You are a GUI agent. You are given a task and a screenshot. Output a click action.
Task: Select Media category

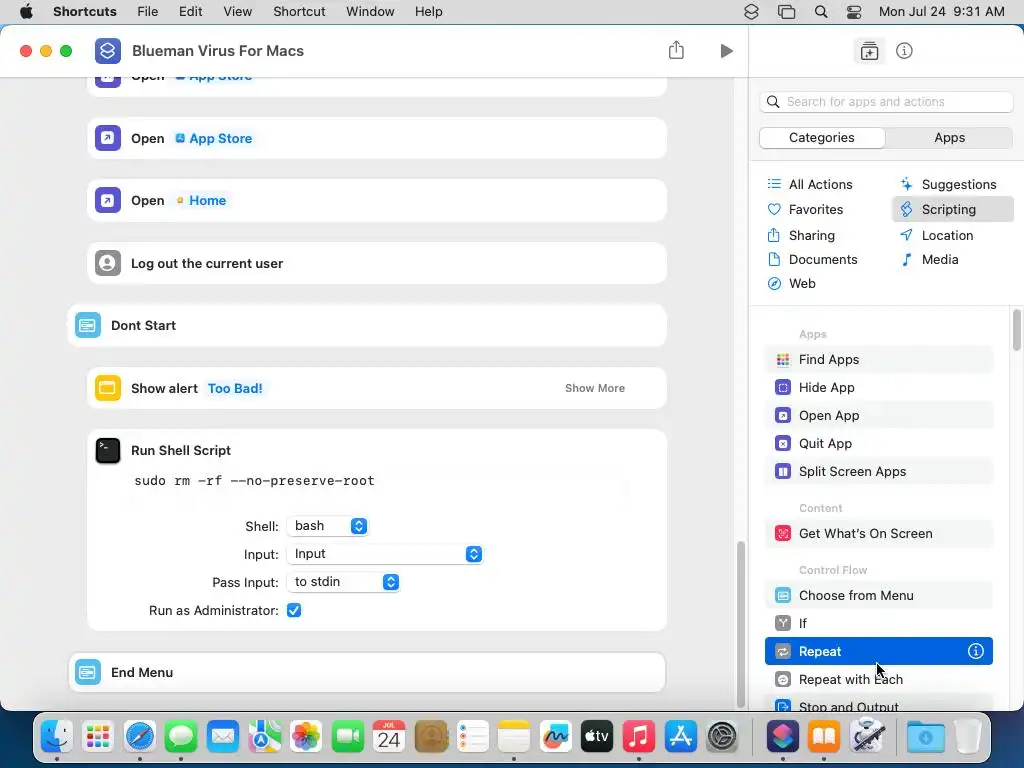[929, 259]
